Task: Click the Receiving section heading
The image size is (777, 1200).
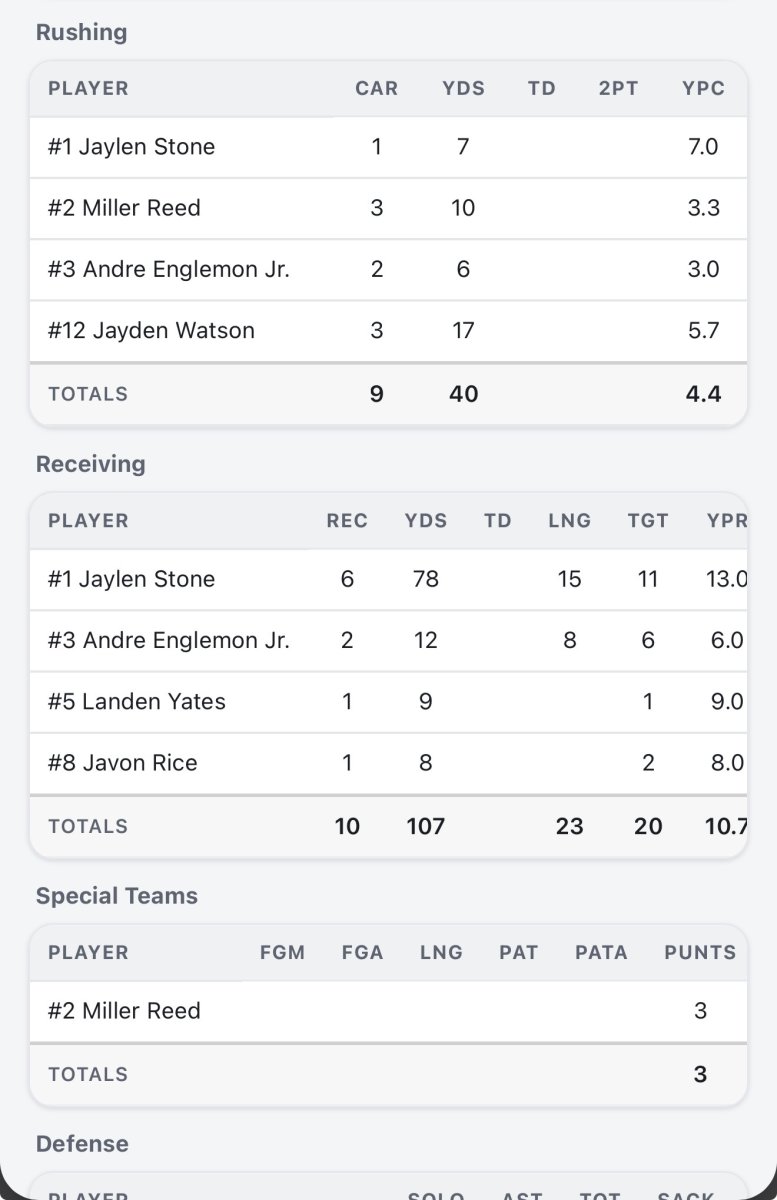Action: pos(90,464)
